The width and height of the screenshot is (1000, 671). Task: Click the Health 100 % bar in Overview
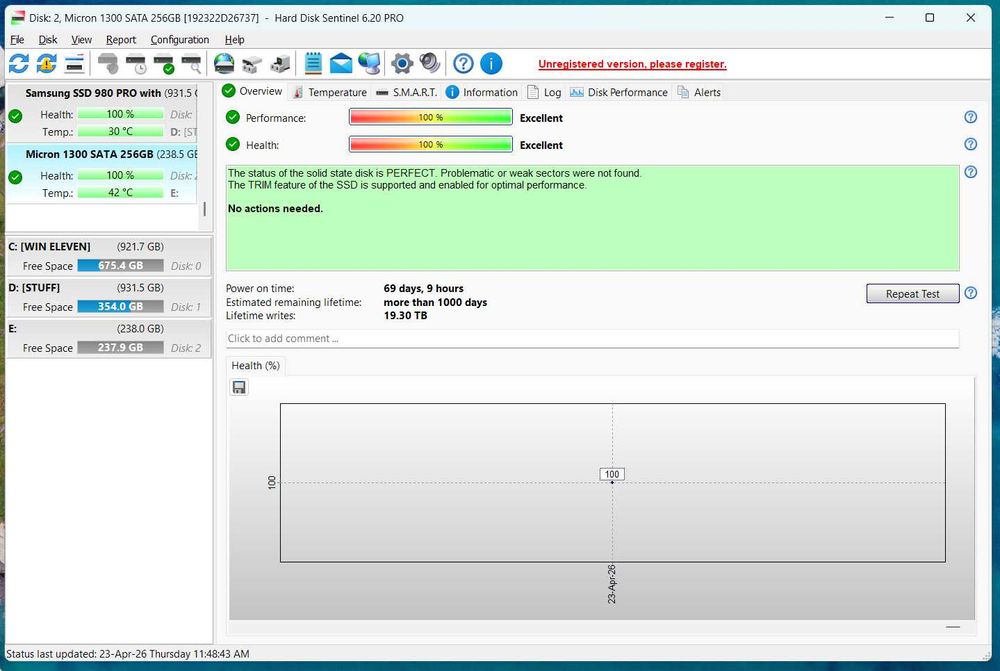point(430,145)
